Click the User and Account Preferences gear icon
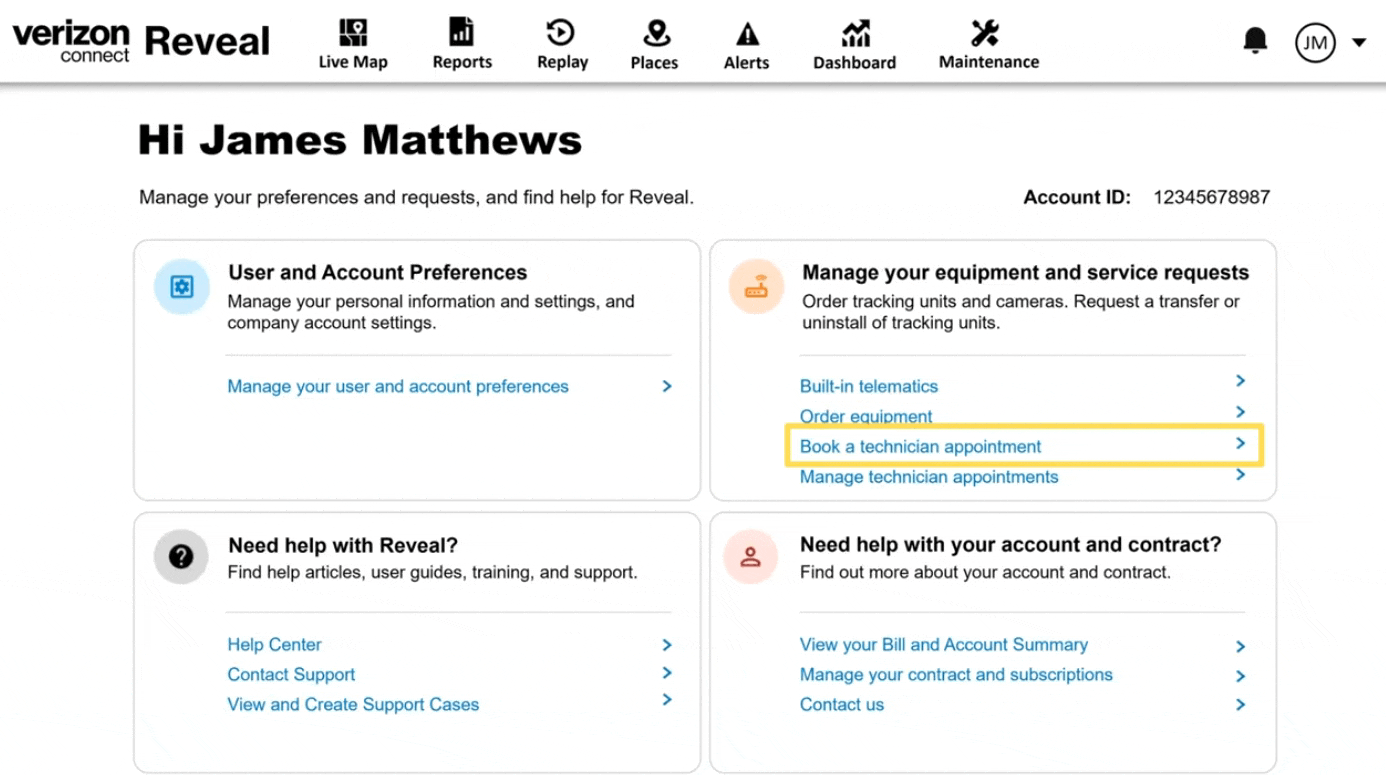Image resolution: width=1386 pixels, height=775 pixels. [x=182, y=287]
